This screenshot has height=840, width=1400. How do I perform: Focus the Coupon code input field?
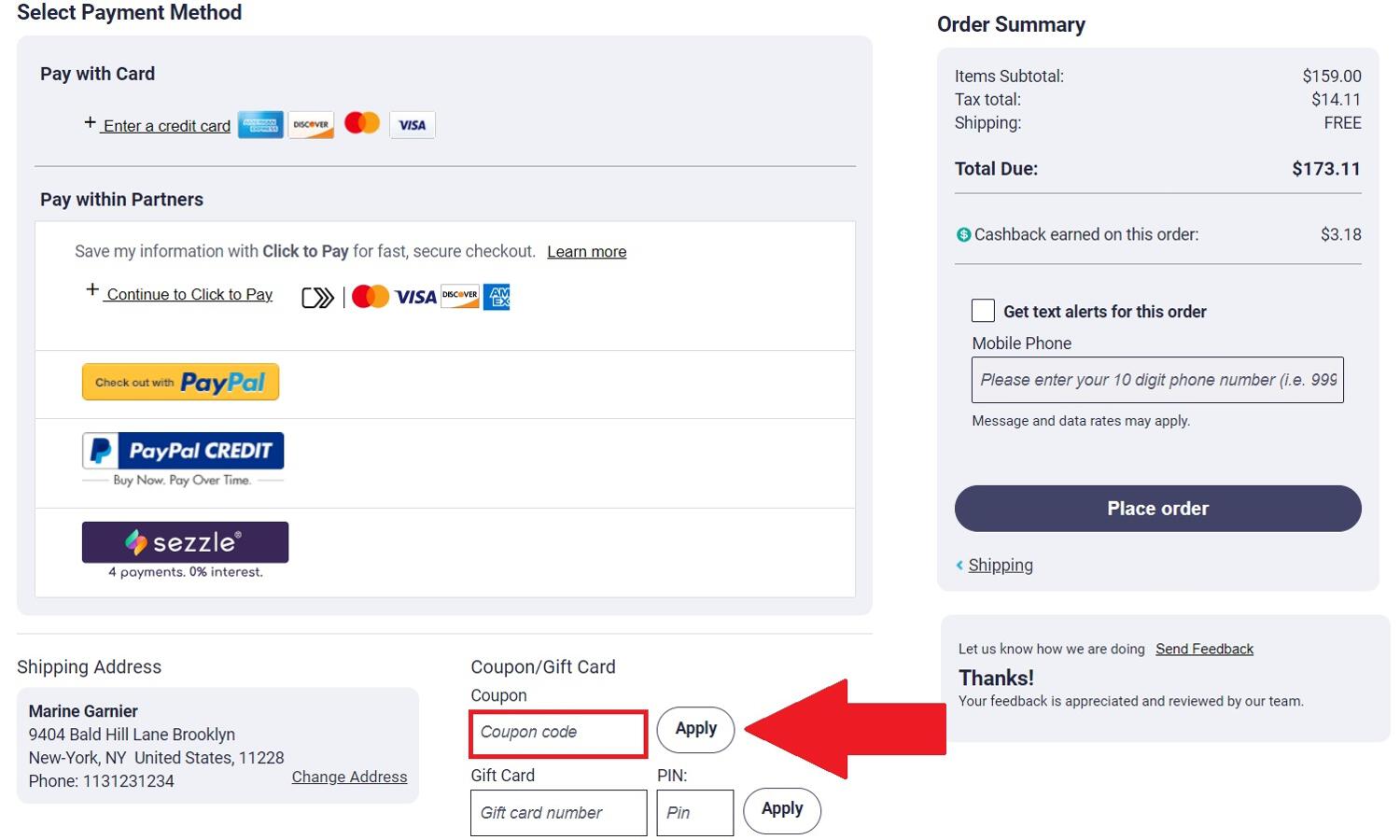[x=558, y=733]
